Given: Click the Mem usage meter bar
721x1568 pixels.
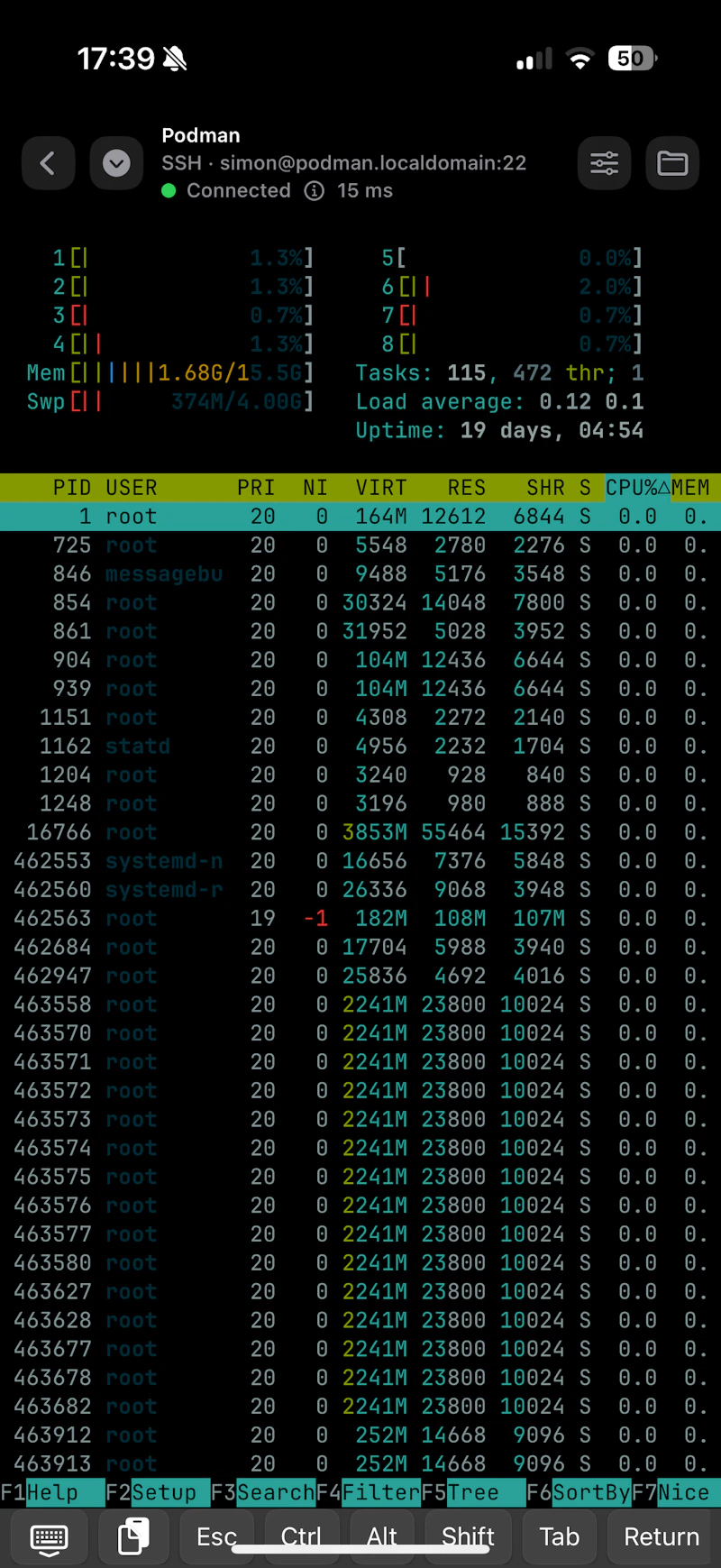Looking at the screenshot, I should (170, 373).
